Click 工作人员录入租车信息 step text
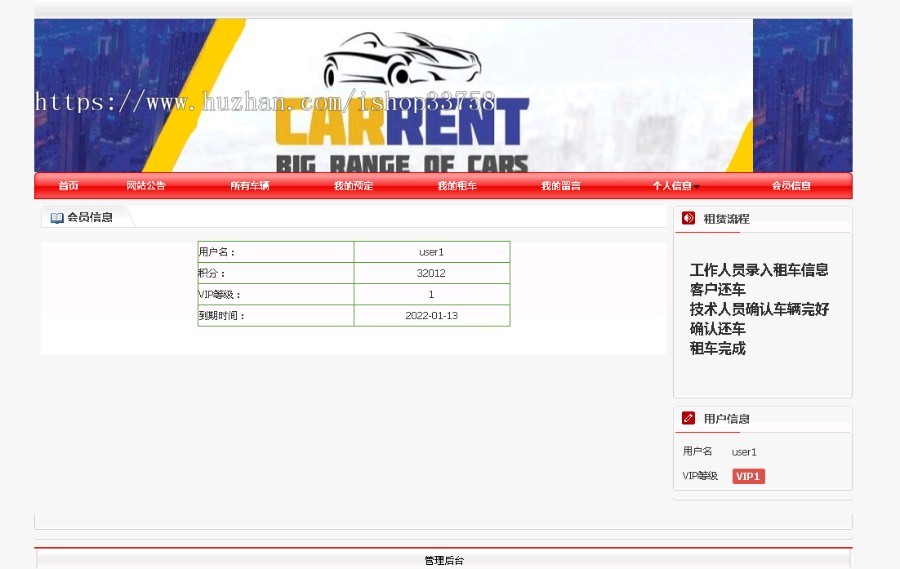The width and height of the screenshot is (900, 569). (759, 270)
